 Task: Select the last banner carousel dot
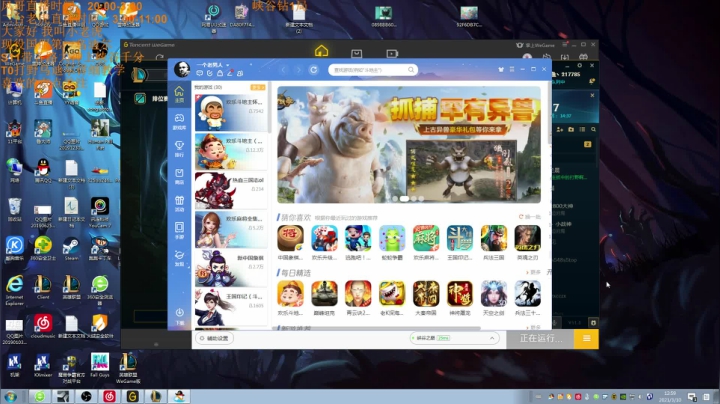[421, 199]
